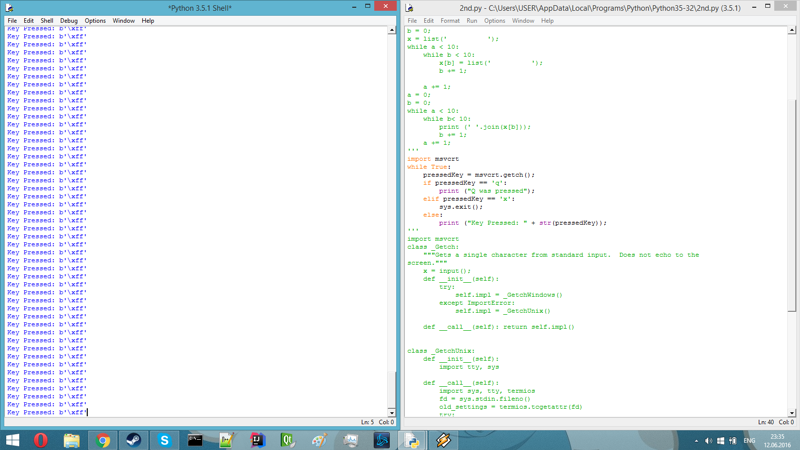Image resolution: width=800 pixels, height=450 pixels.
Task: Switch to Skype in taskbar
Action: pos(164,440)
